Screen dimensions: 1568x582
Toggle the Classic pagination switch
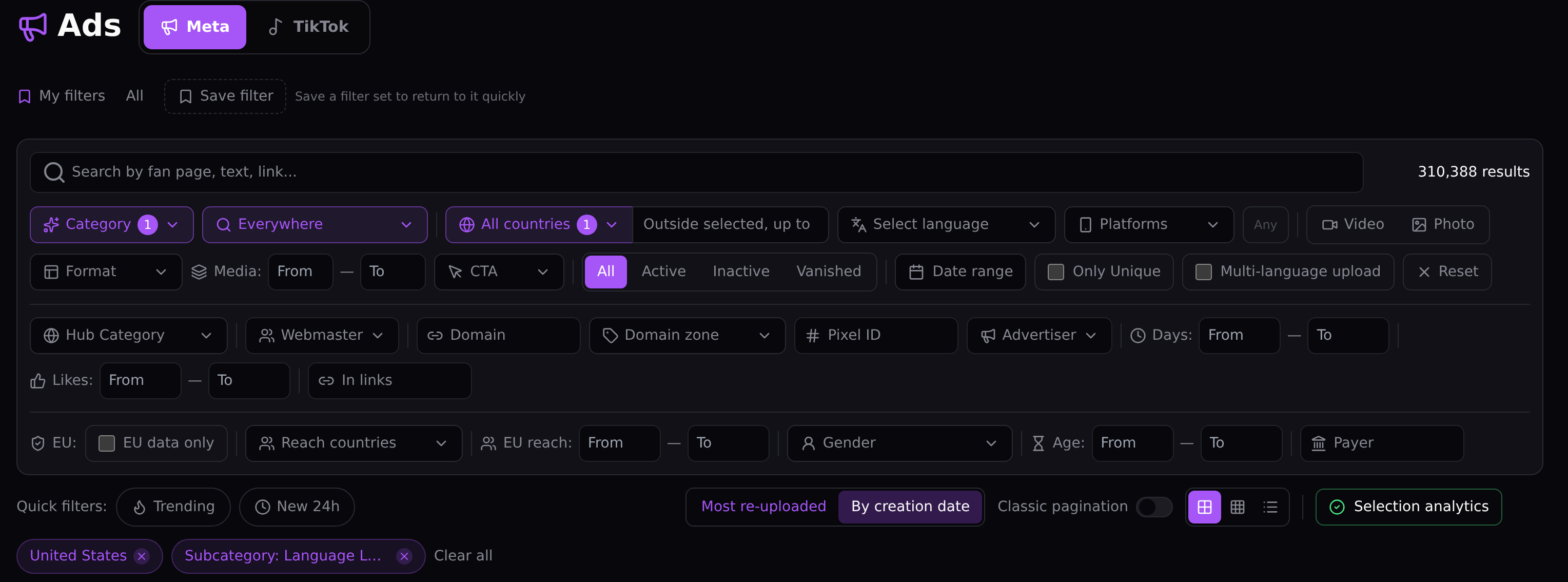[1154, 507]
